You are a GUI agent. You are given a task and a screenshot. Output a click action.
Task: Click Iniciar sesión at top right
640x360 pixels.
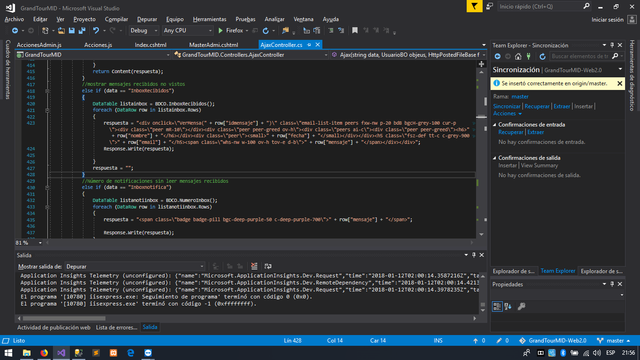607,20
